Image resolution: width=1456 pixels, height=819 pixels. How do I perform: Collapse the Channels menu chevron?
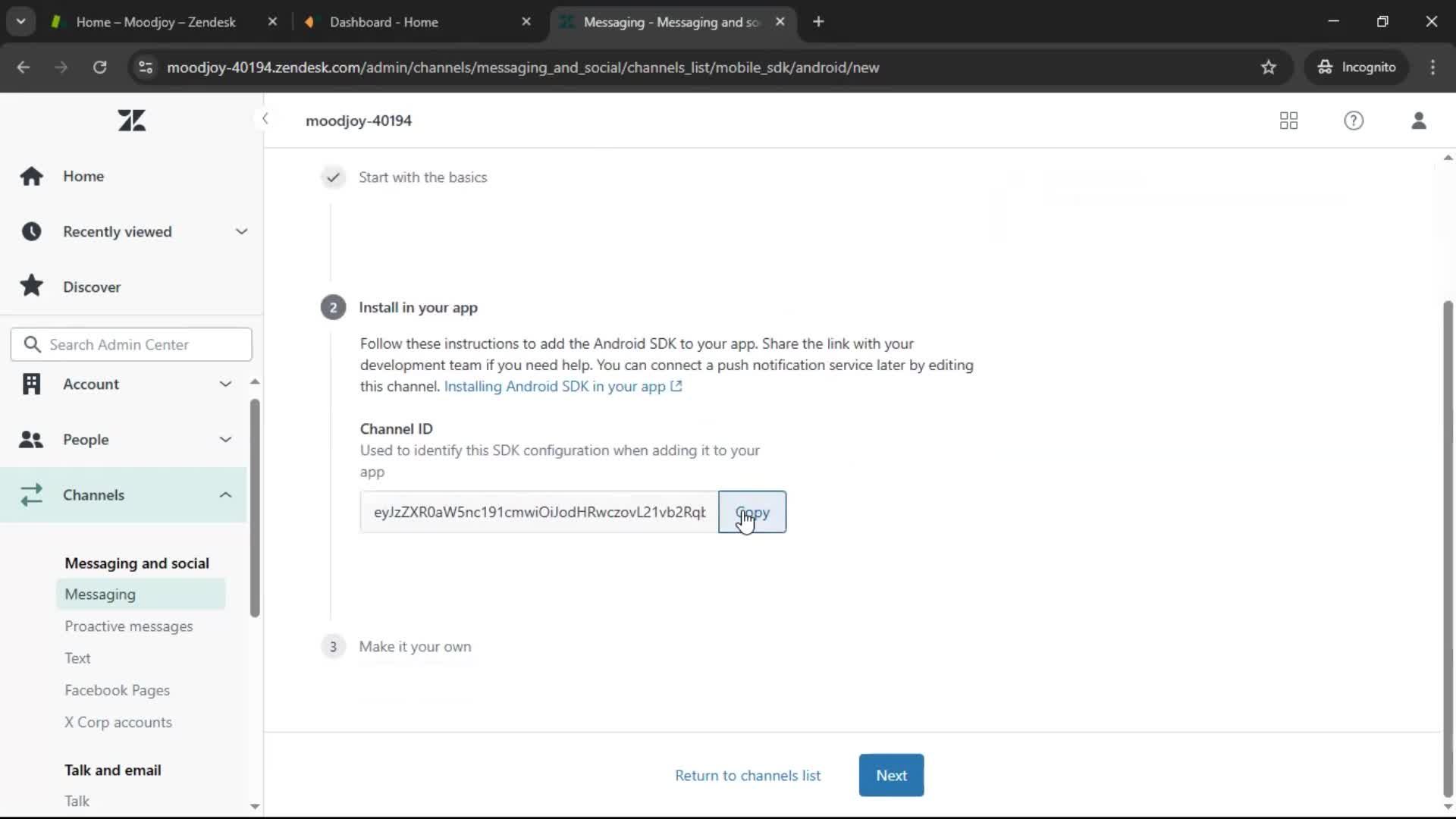click(x=225, y=494)
